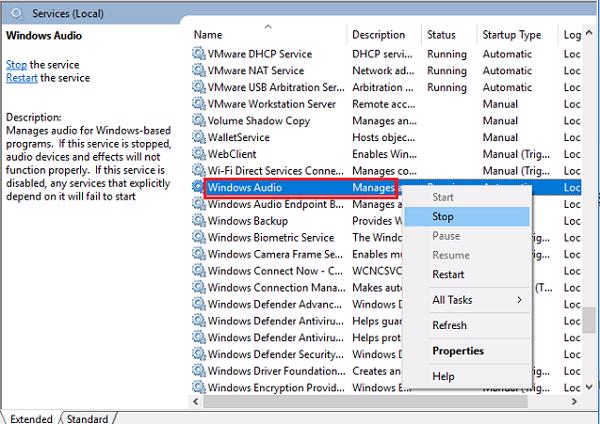The height and width of the screenshot is (424, 600).
Task: Click the greyed-out Start menu entry
Action: pyautogui.click(x=467, y=197)
